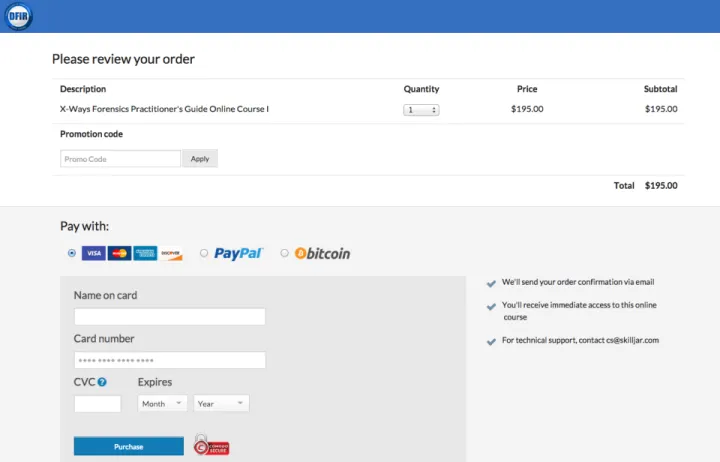This screenshot has width=720, height=462.
Task: Click the secure padlock badge
Action: point(211,445)
